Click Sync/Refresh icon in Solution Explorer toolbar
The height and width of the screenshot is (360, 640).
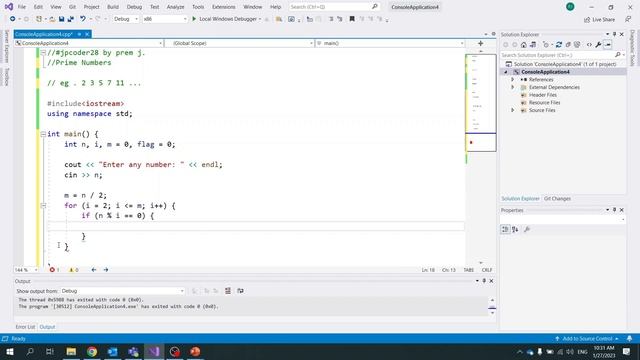point(559,45)
